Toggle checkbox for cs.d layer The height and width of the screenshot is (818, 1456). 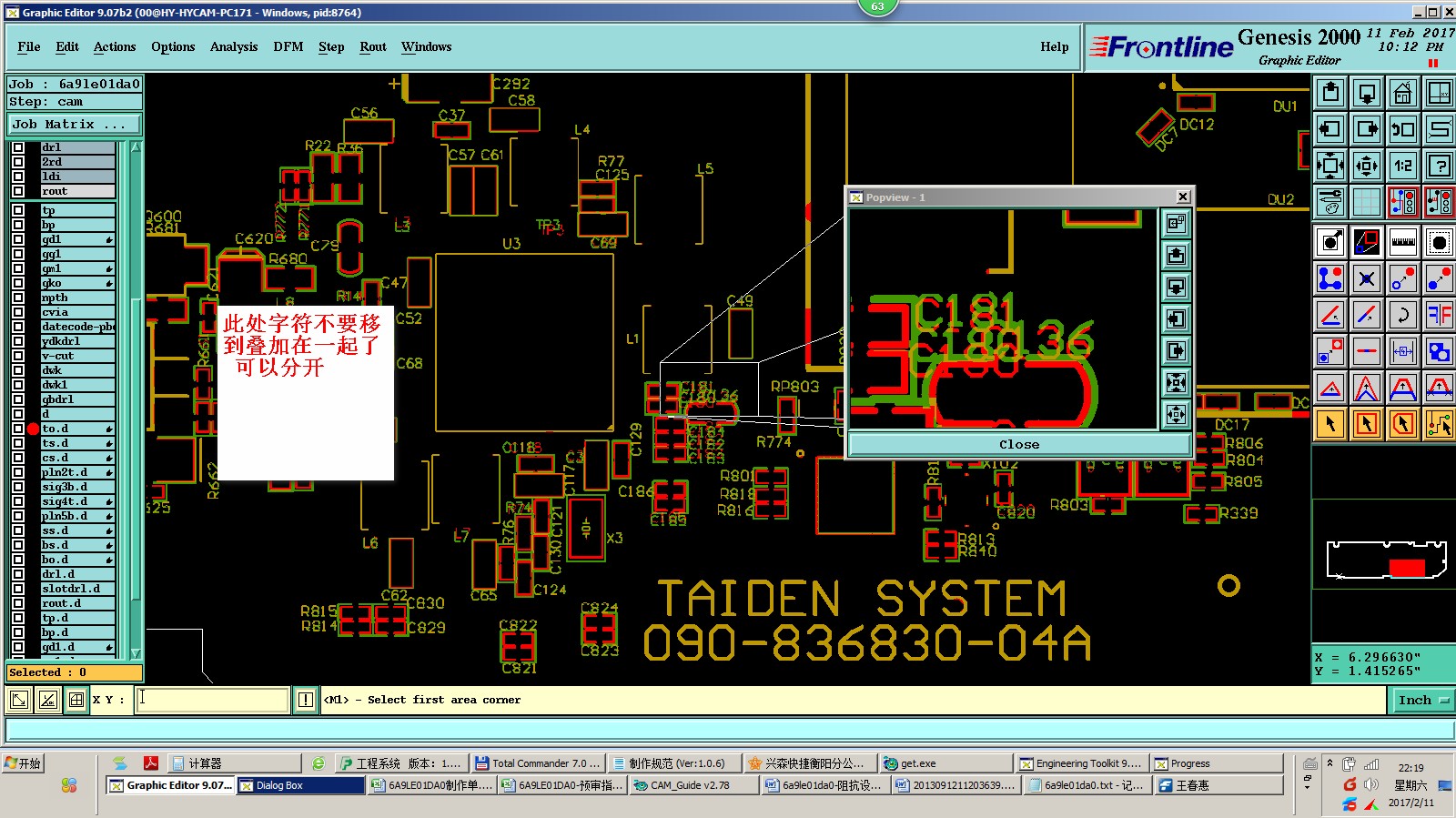point(18,458)
